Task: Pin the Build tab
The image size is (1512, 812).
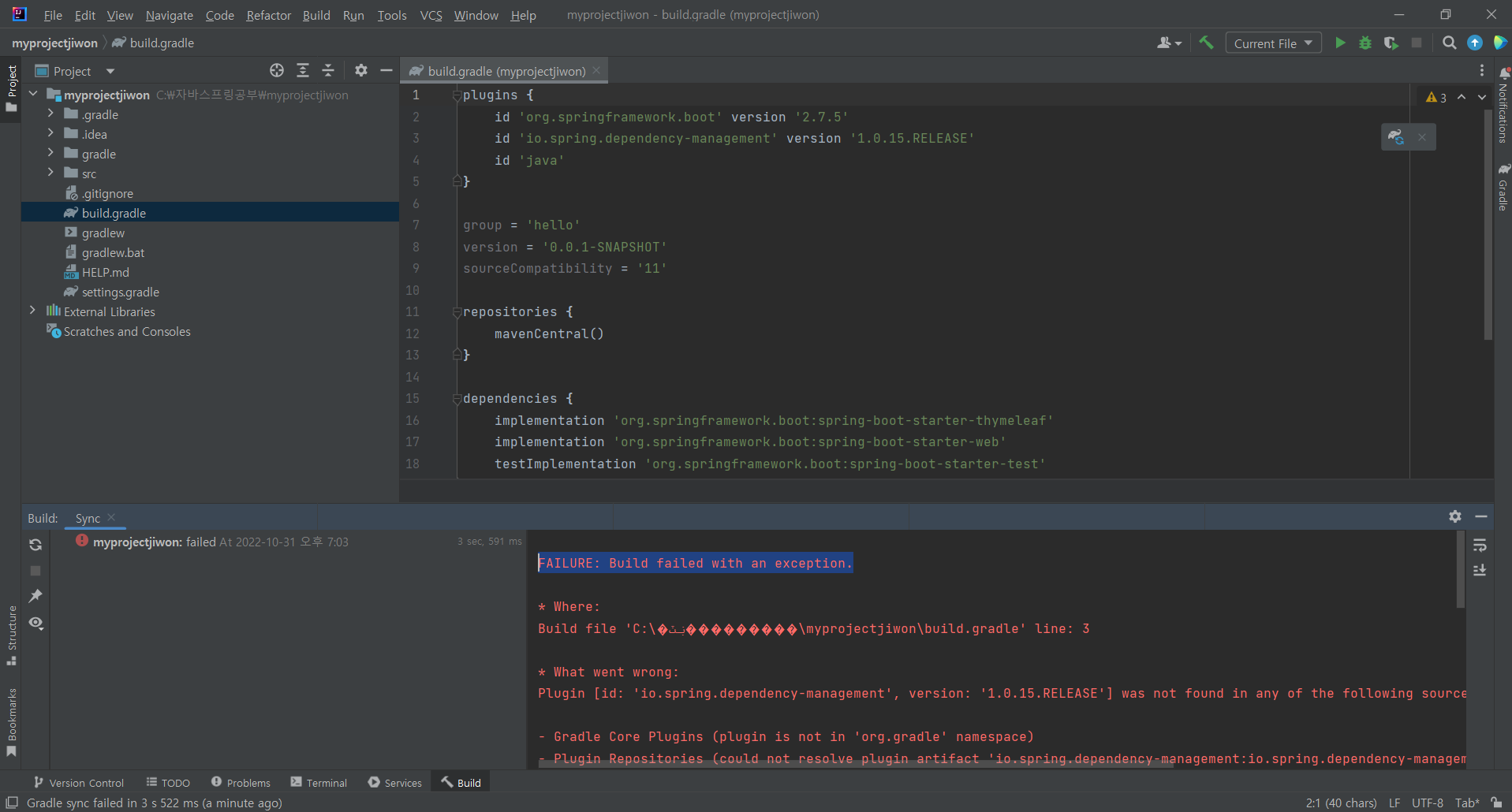Action: pyautogui.click(x=35, y=597)
